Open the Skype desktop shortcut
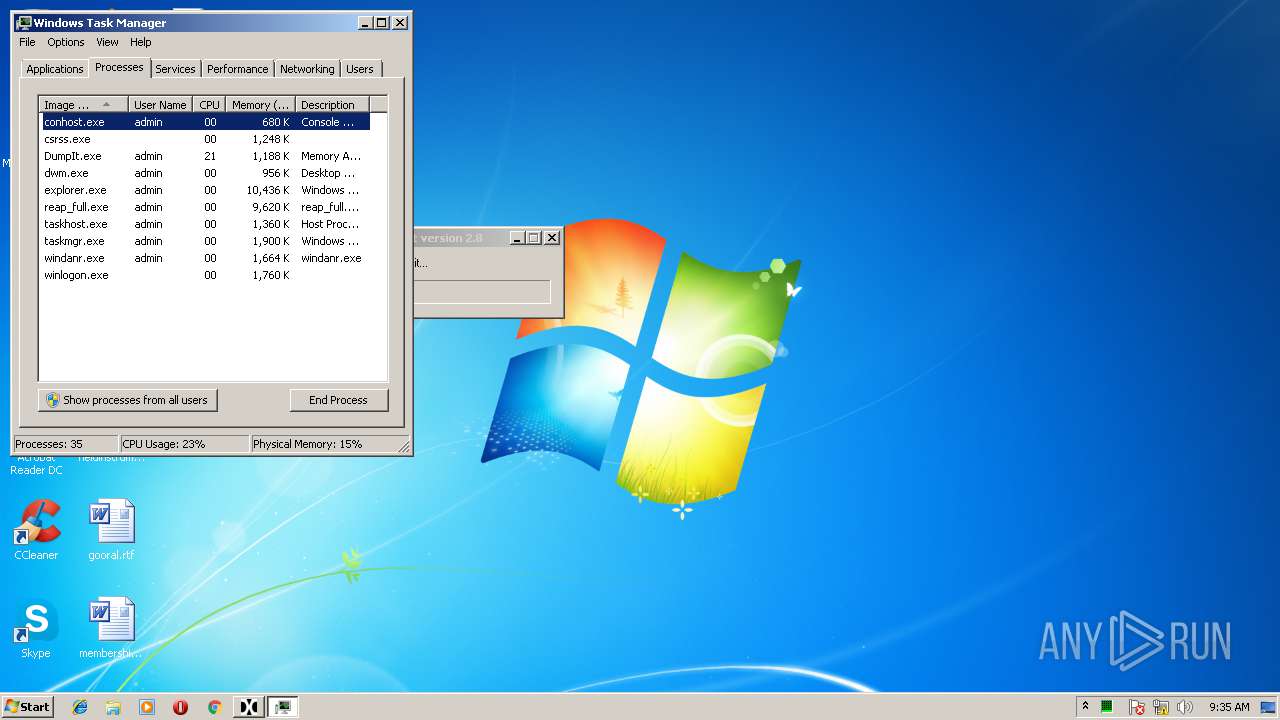1280x720 pixels. point(36,629)
